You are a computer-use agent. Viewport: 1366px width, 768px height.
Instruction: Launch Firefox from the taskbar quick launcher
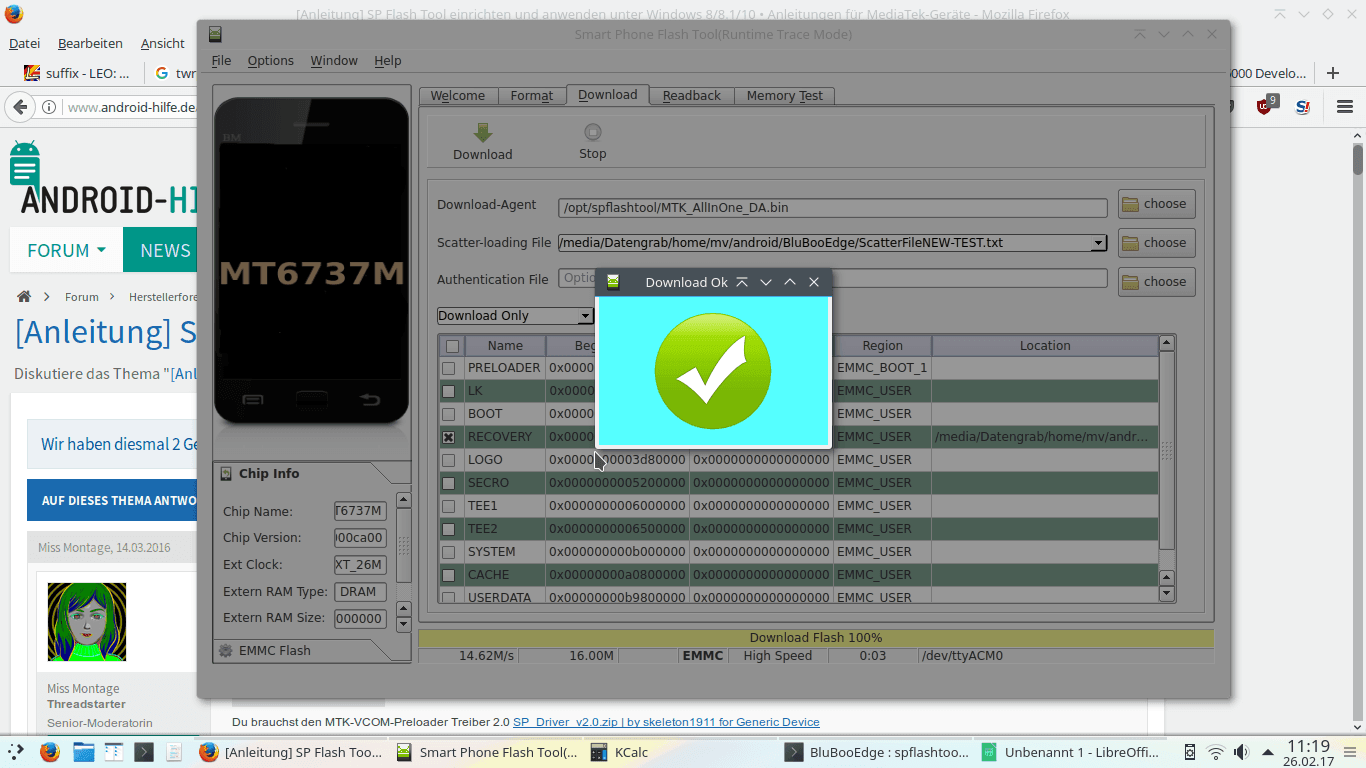click(50, 752)
